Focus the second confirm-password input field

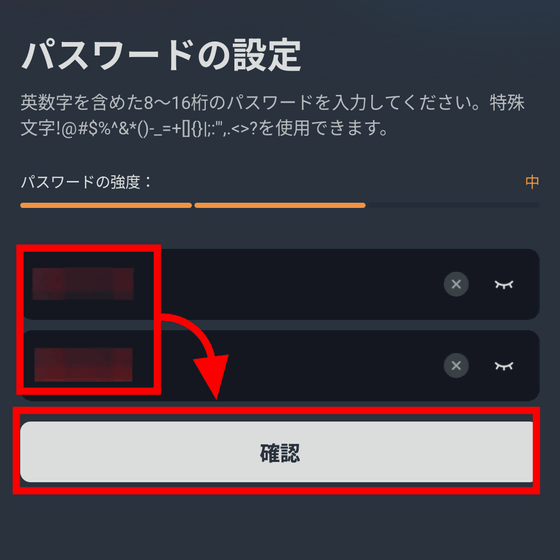point(280,365)
